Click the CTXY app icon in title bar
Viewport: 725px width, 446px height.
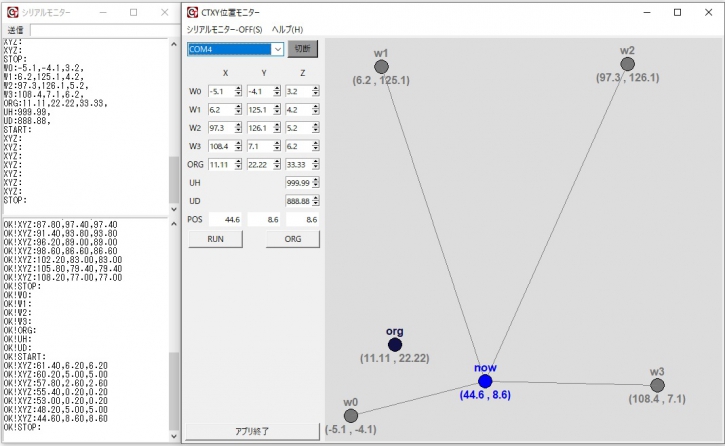193,12
